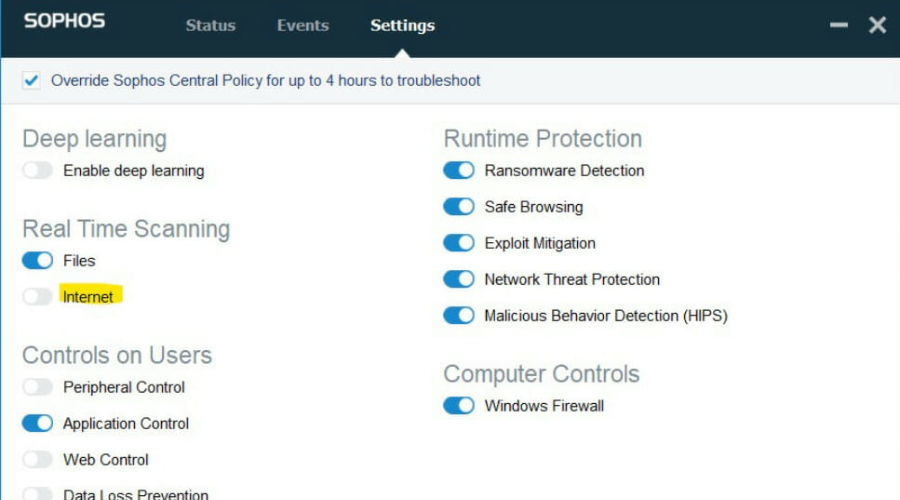
Task: Open the Status tab
Action: point(210,25)
